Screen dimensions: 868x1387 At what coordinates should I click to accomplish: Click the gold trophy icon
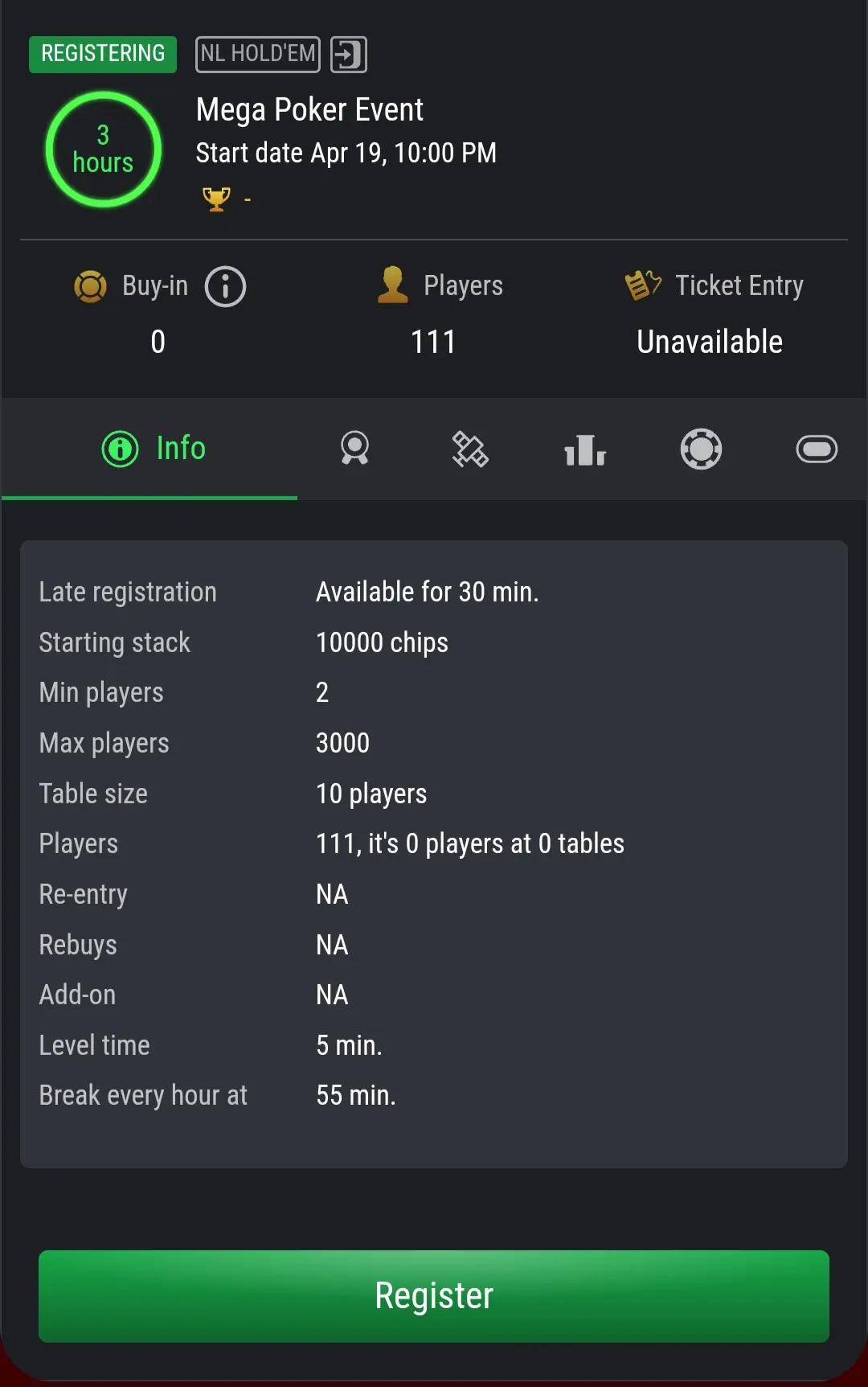point(216,199)
